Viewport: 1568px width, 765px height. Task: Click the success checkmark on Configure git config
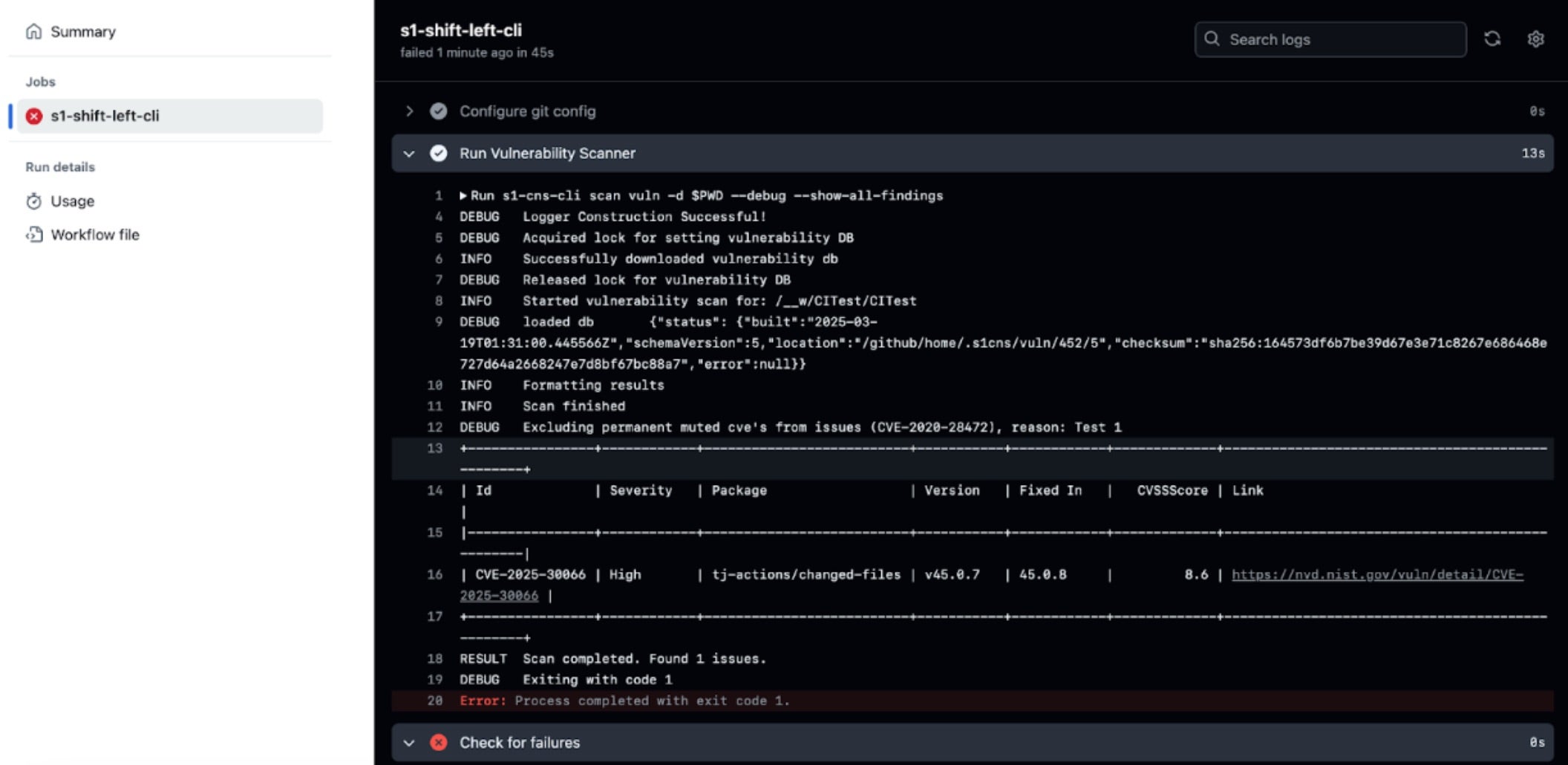(439, 111)
